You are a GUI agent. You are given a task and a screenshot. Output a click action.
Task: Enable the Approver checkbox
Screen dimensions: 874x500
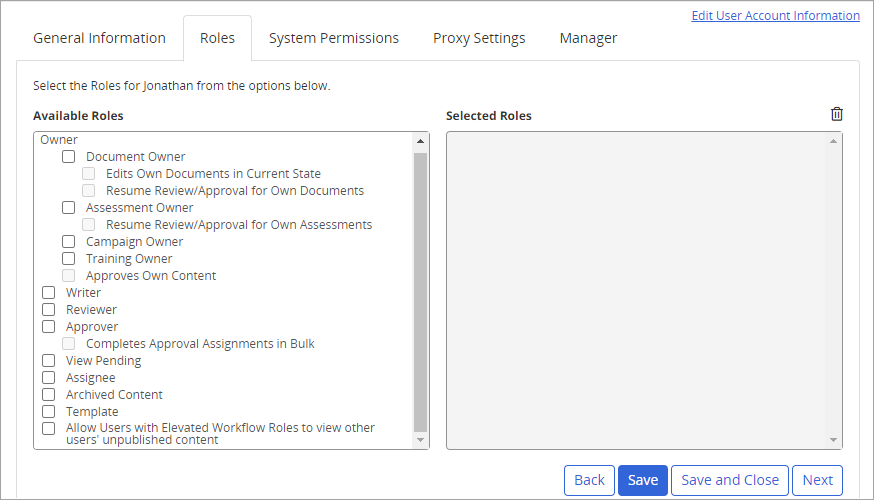[49, 327]
